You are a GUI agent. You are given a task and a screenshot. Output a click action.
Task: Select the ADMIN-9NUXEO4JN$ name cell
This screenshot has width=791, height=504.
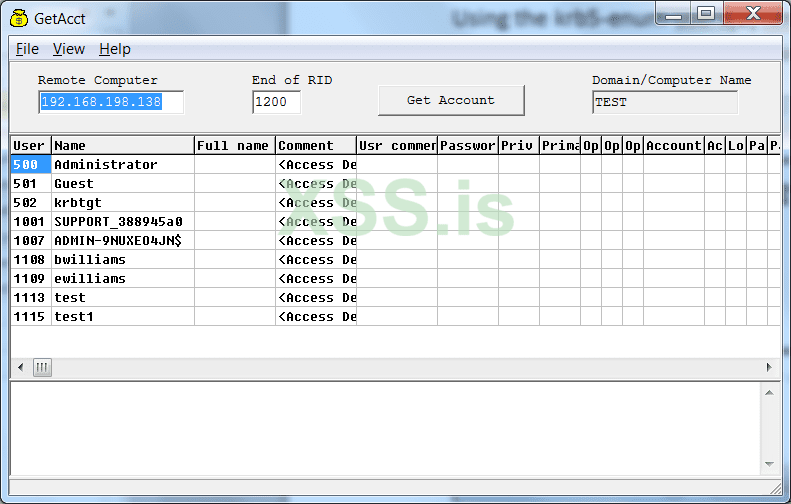coord(123,241)
